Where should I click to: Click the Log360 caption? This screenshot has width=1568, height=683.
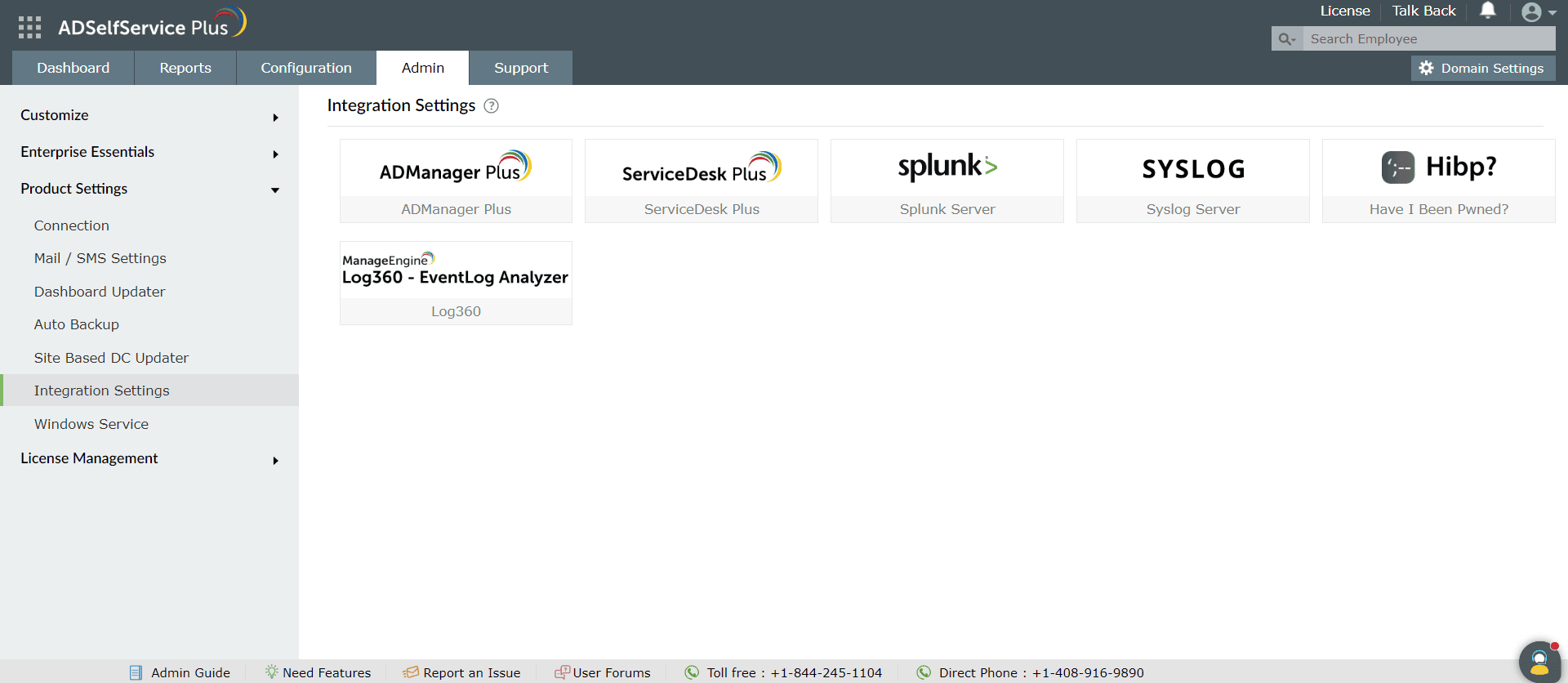click(456, 311)
